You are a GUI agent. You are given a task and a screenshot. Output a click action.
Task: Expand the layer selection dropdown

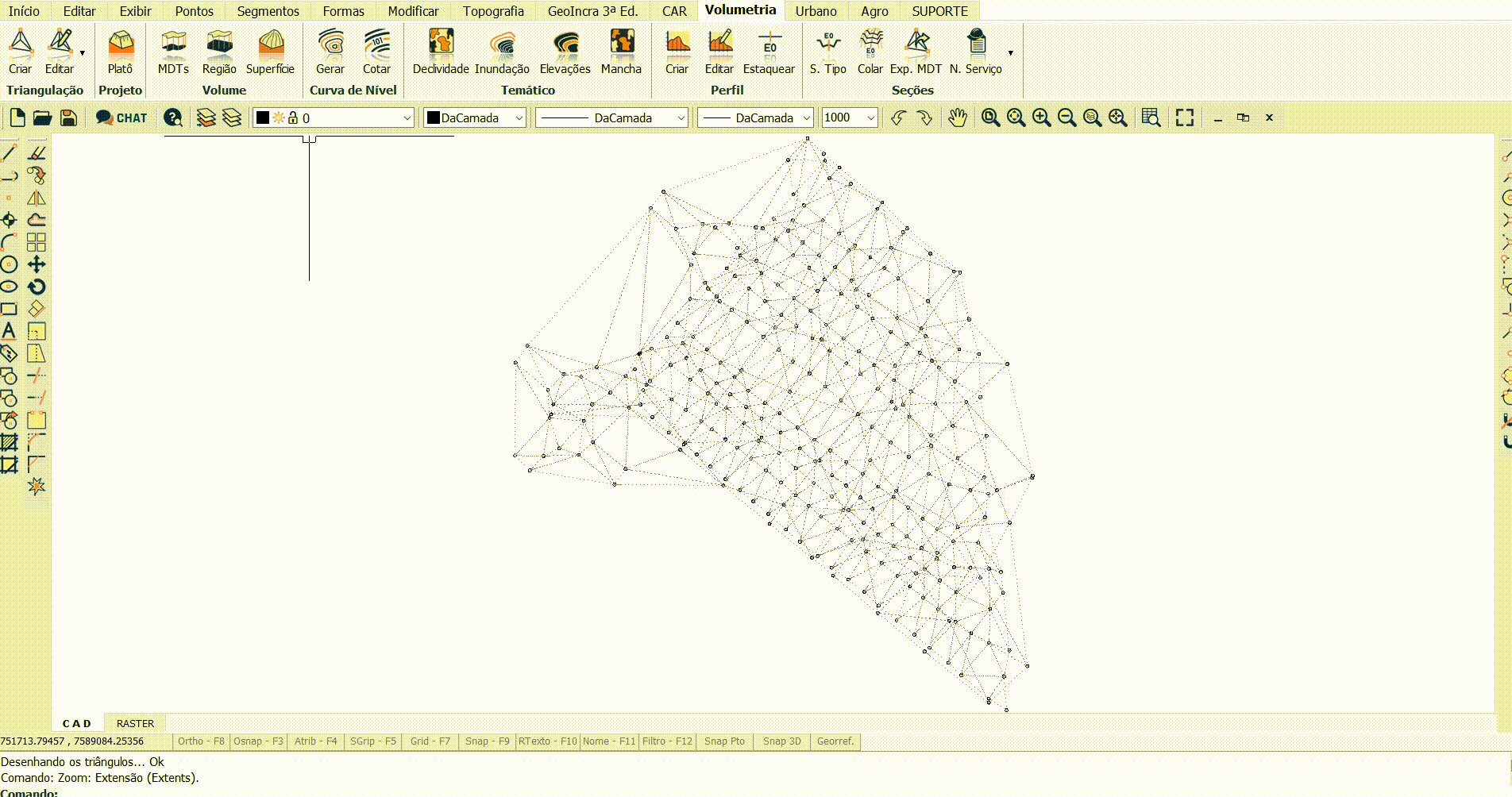pyautogui.click(x=407, y=118)
